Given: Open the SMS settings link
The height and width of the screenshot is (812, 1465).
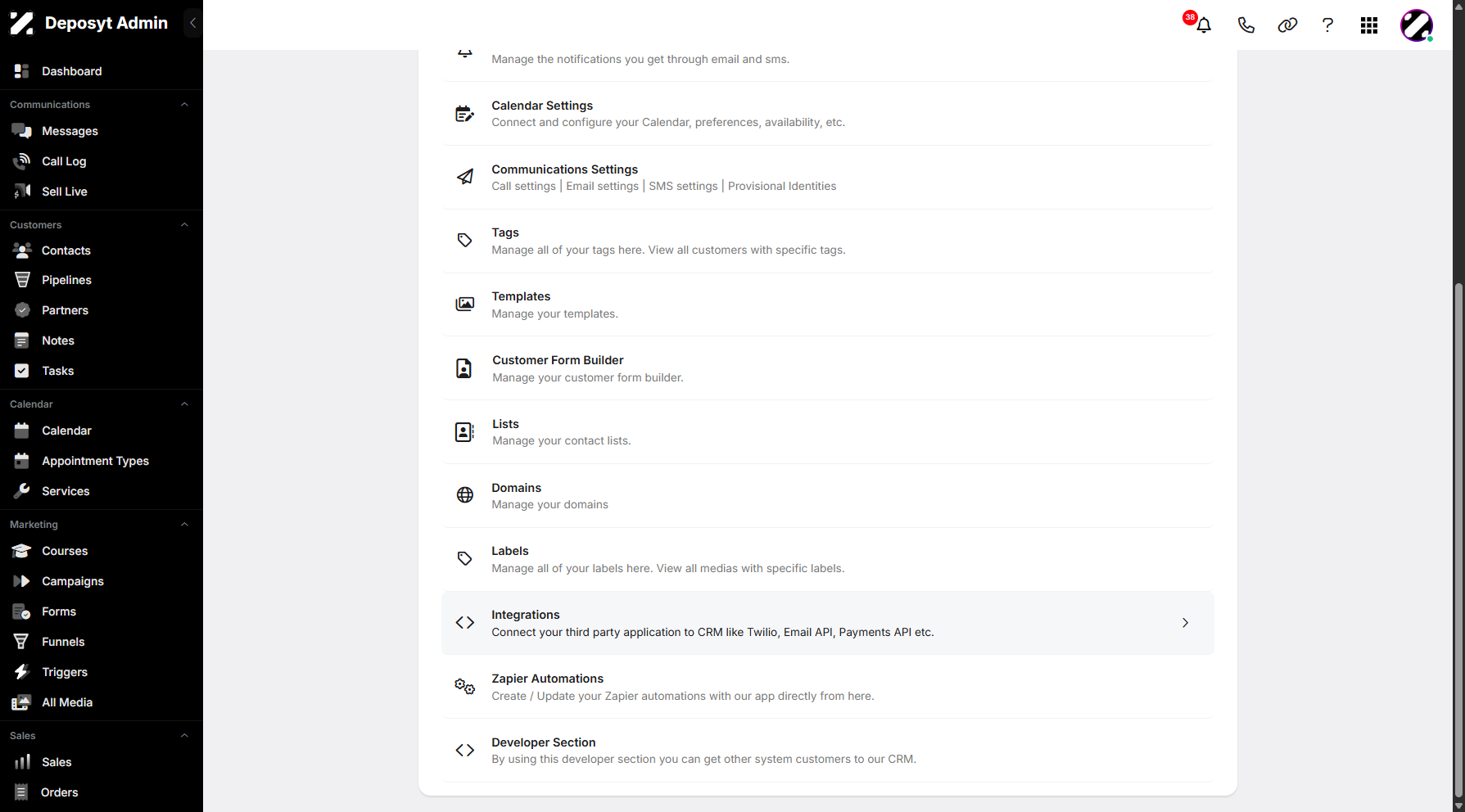Looking at the screenshot, I should (683, 187).
